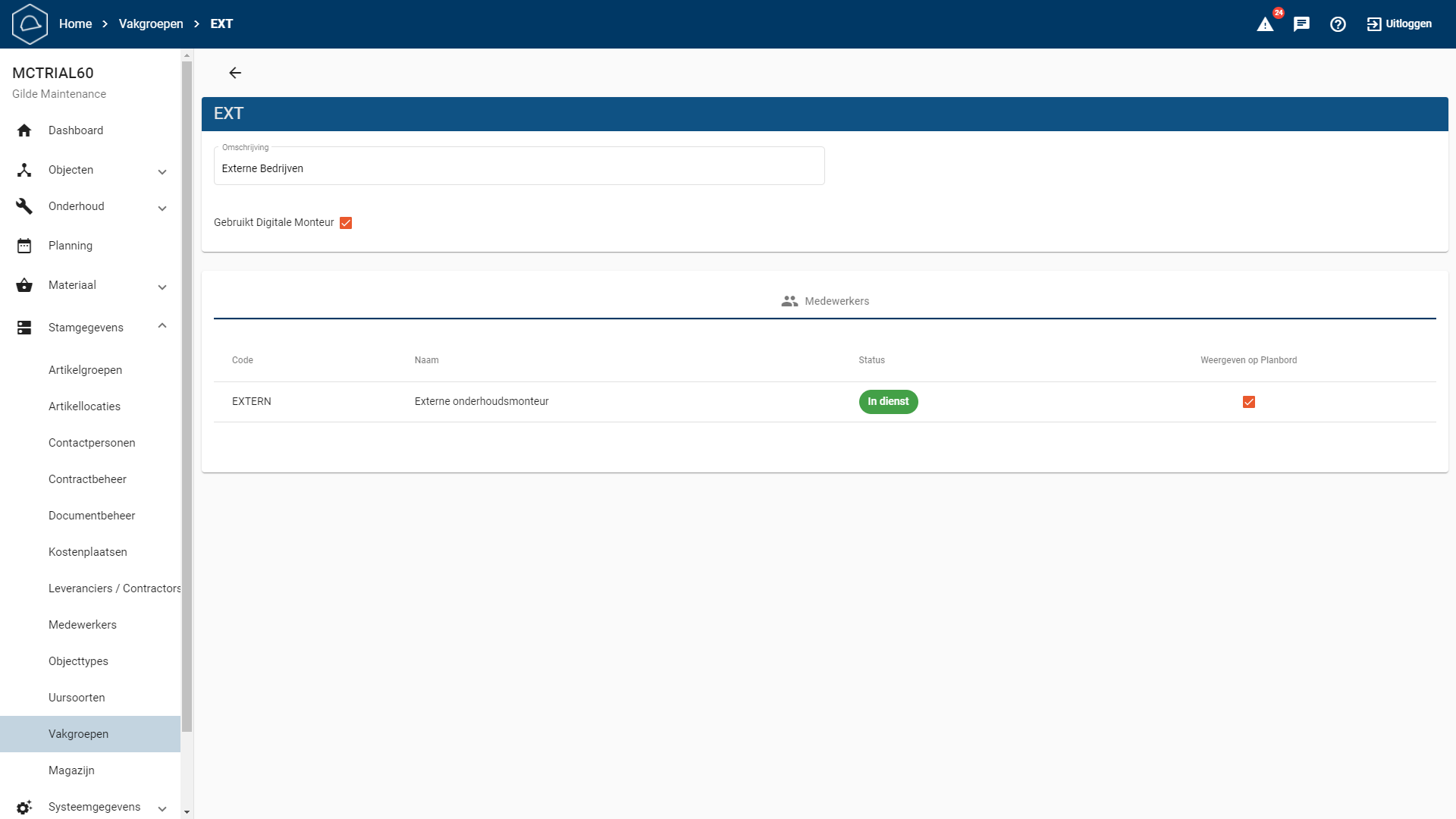
Task: Go to Vakgroepen breadcrumb link
Action: click(151, 24)
